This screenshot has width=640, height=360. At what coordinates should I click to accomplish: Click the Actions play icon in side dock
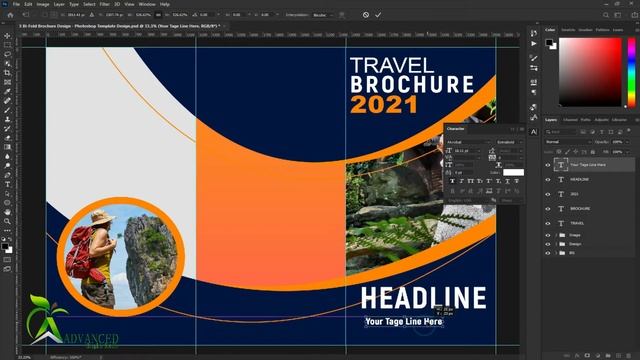click(x=534, y=43)
